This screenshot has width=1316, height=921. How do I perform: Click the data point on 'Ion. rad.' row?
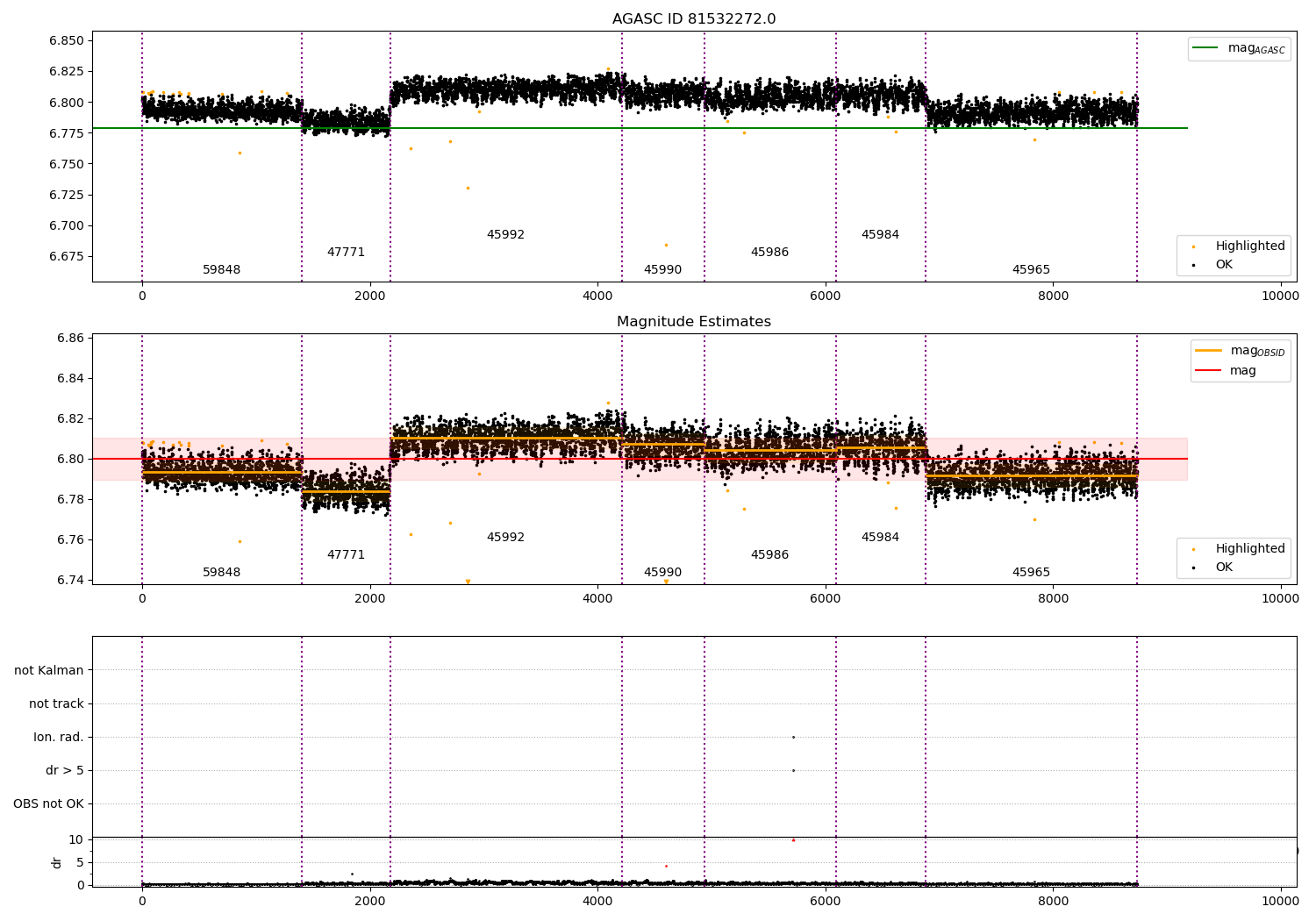tap(793, 738)
